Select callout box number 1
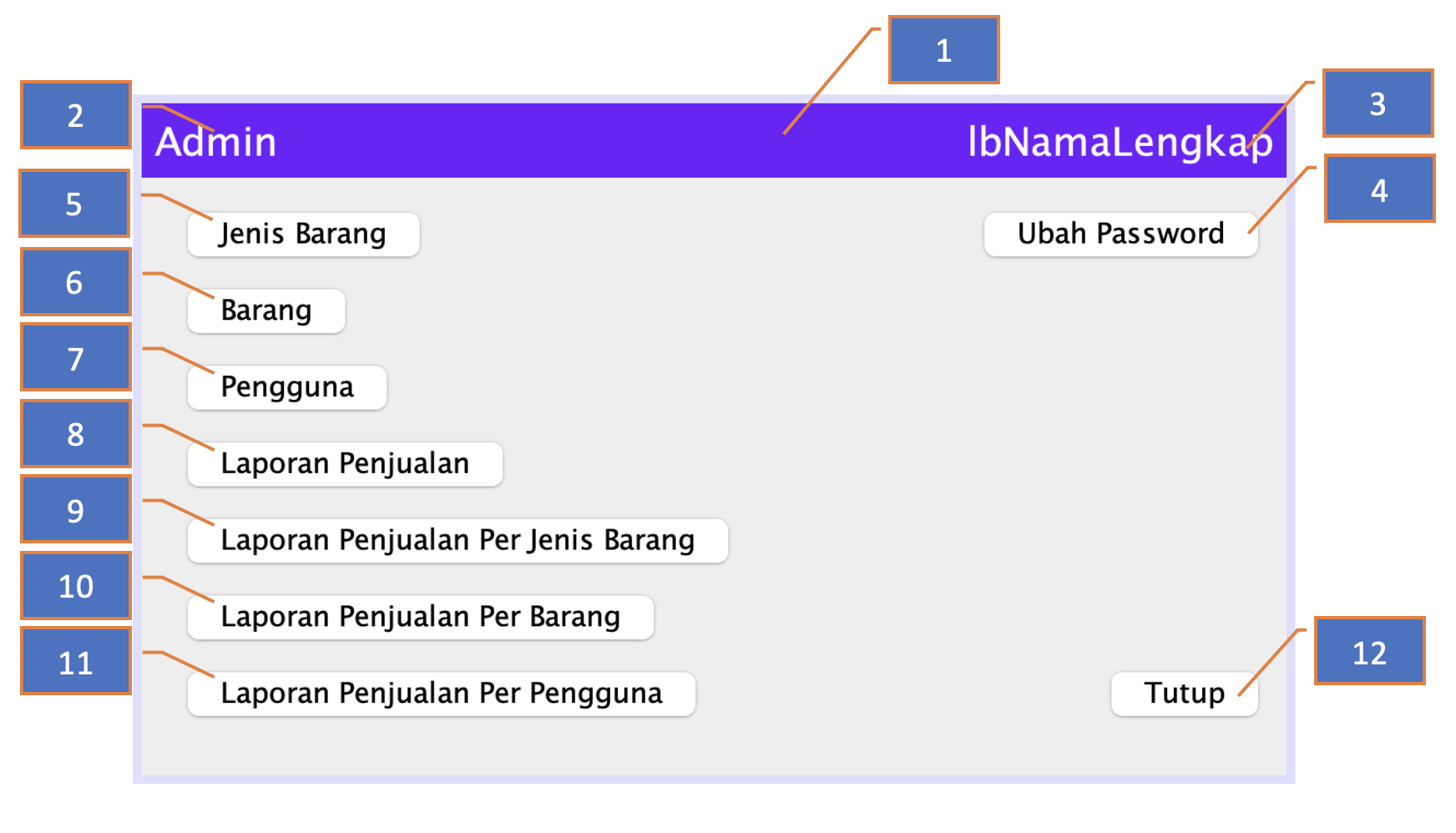Image resolution: width=1456 pixels, height=833 pixels. click(943, 50)
